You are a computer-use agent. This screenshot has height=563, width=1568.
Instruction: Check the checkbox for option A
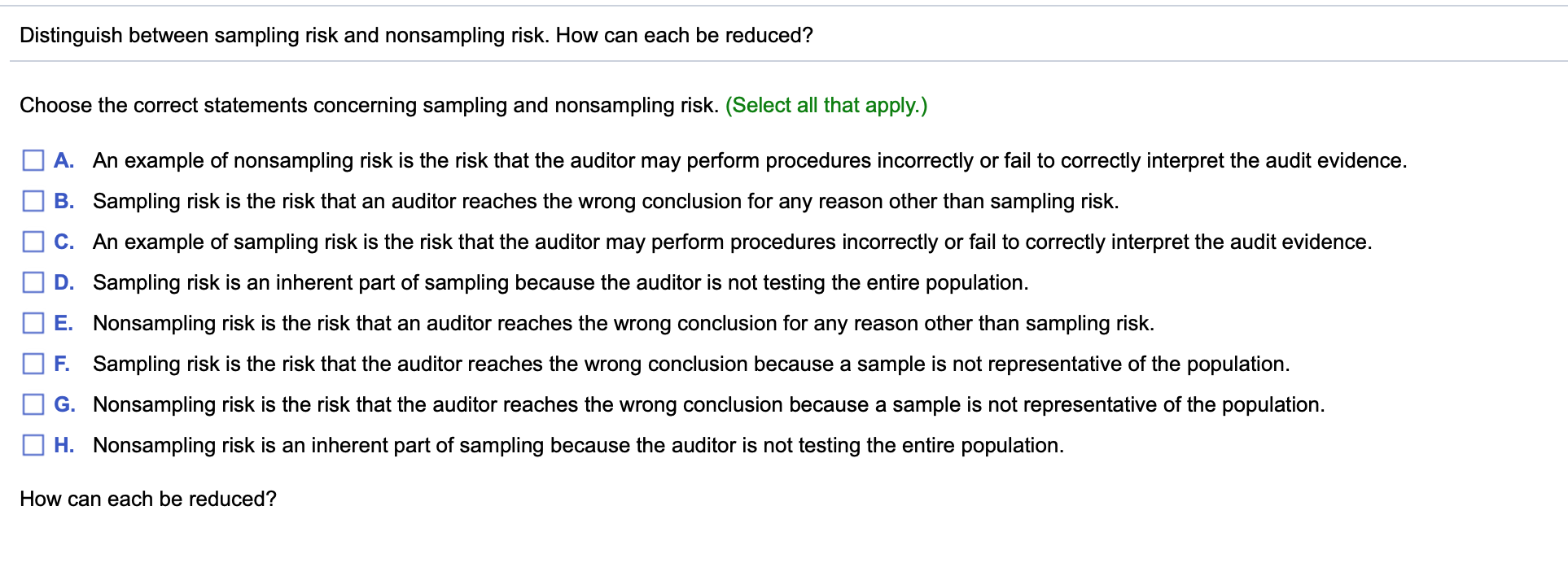33,160
